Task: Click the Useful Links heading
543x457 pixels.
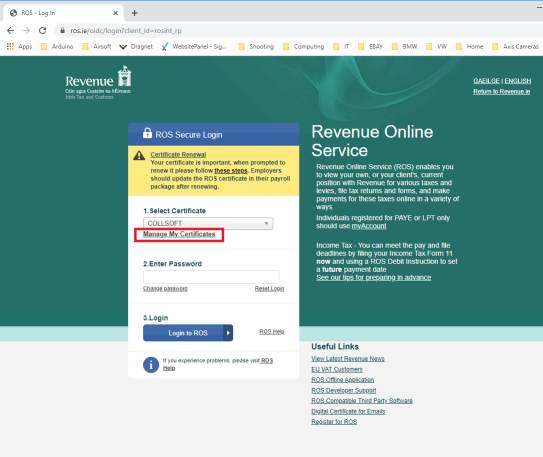Action: [x=335, y=347]
